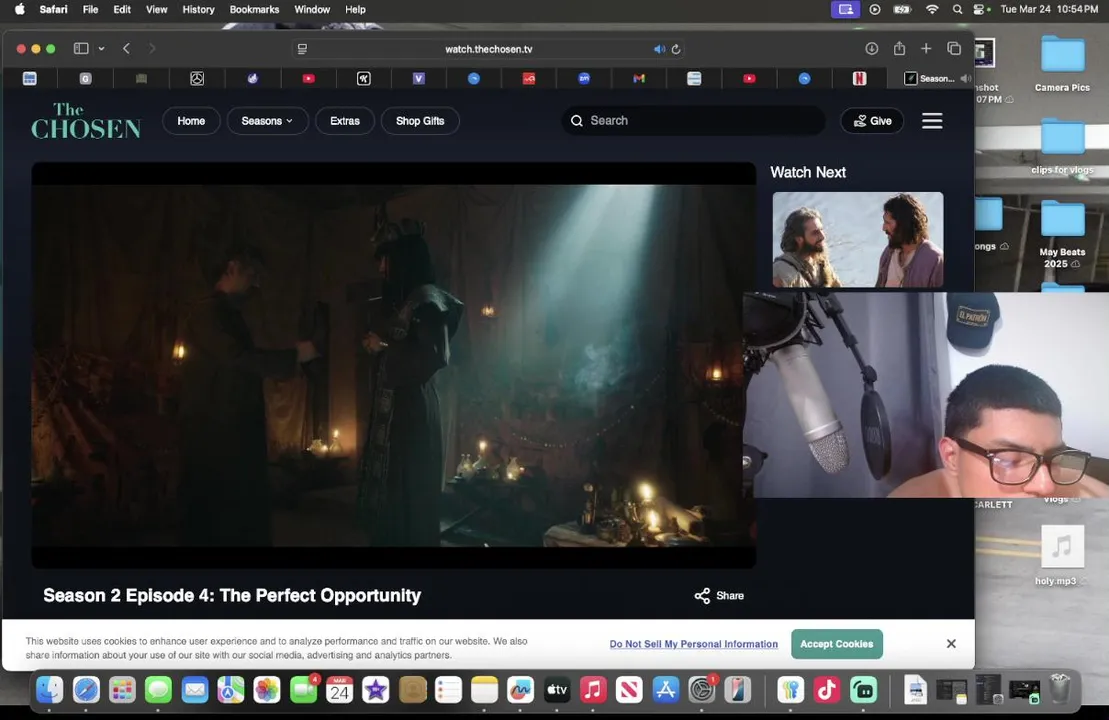
Task: Open the Safari menu
Action: coord(53,9)
